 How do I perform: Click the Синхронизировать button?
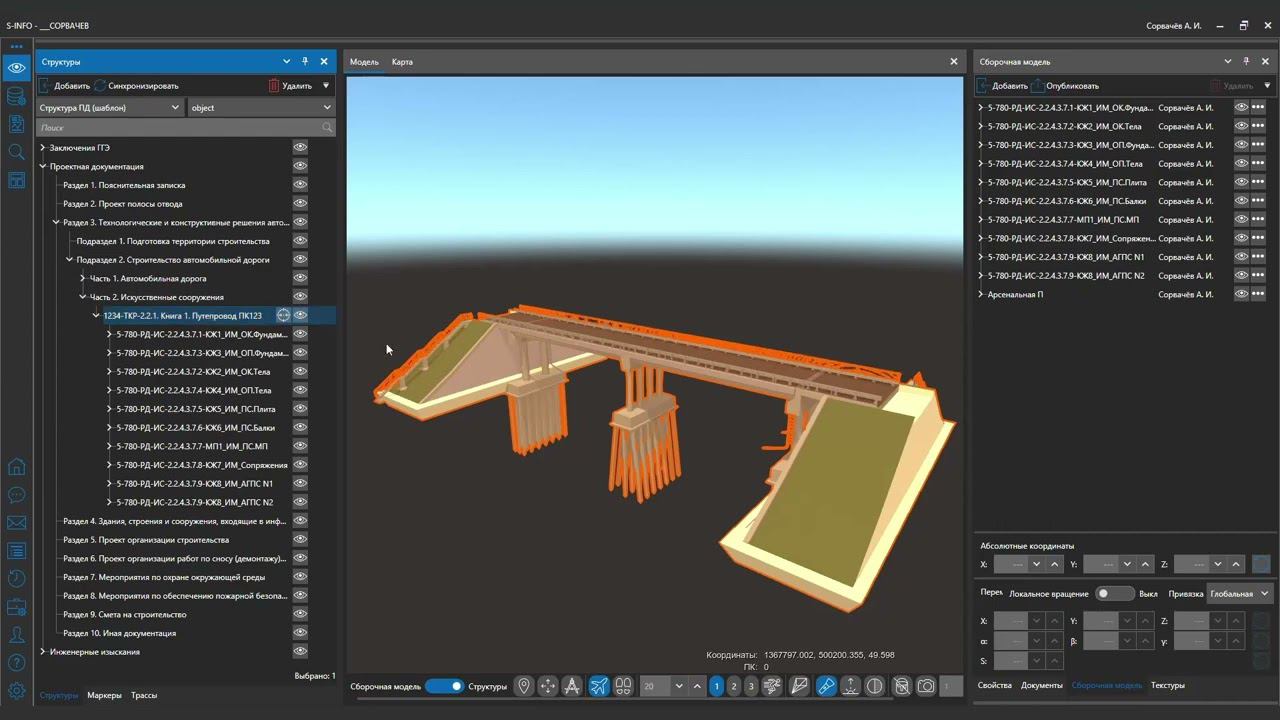coord(137,86)
